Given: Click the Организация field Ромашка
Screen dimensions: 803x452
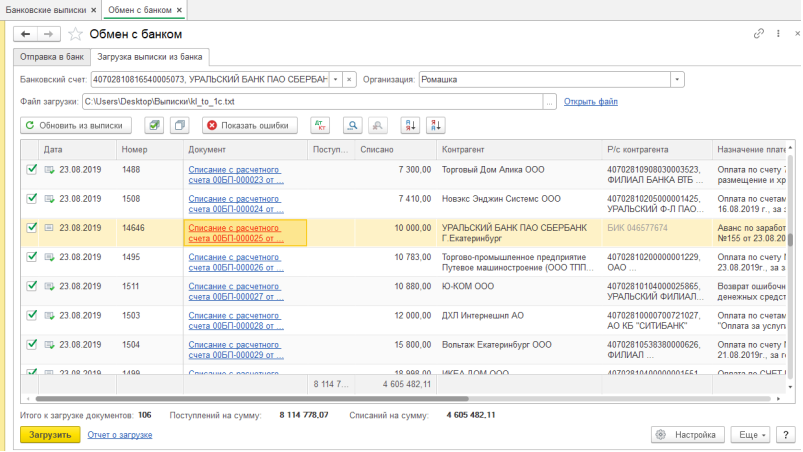Looking at the screenshot, I should pos(545,79).
